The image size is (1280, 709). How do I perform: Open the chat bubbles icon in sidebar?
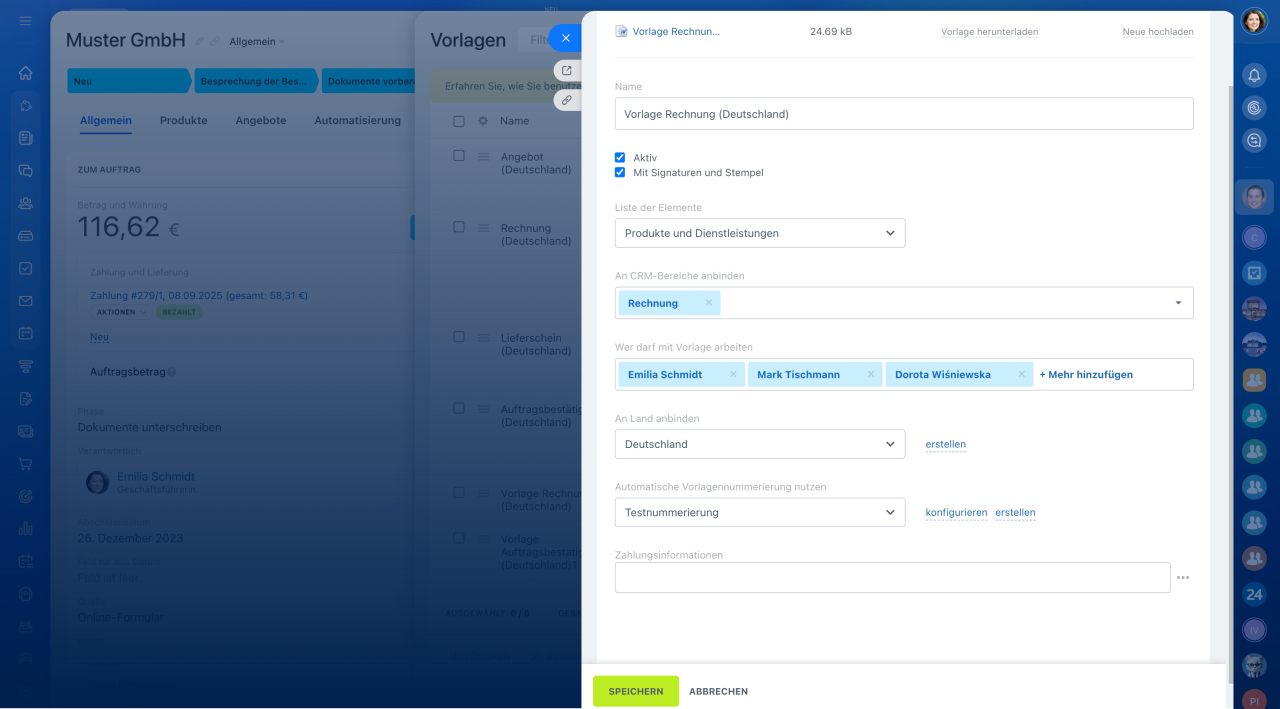[x=26, y=170]
